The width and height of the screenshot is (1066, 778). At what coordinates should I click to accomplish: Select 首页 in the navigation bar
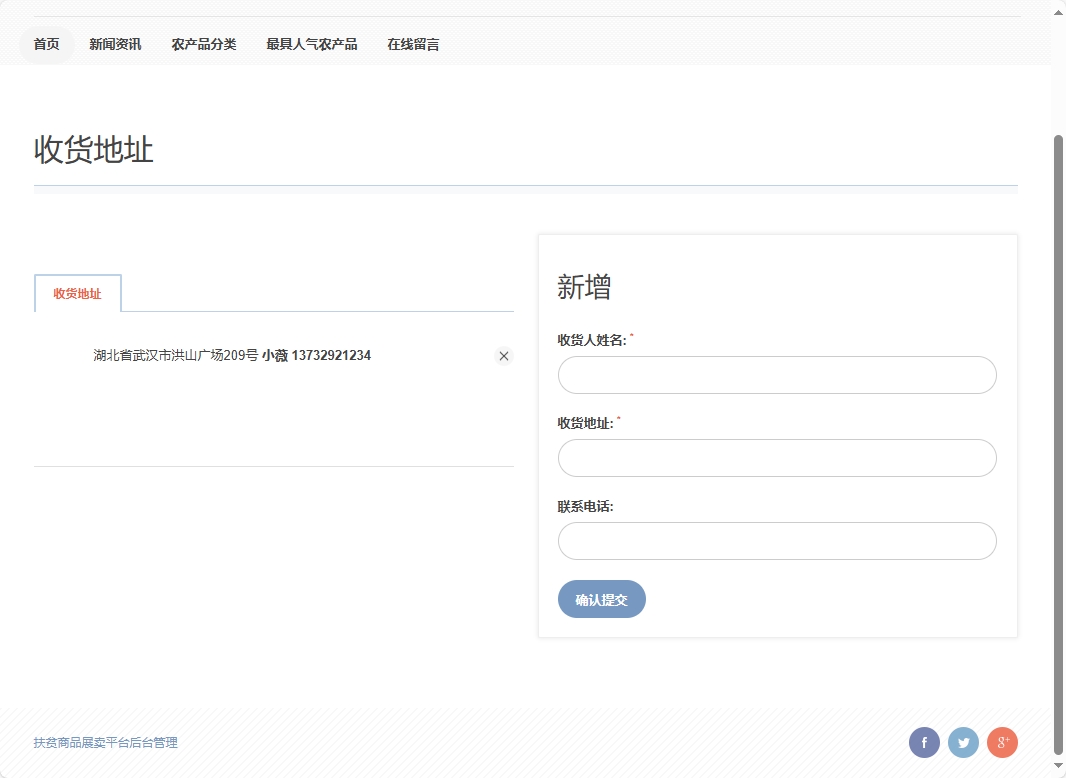pyautogui.click(x=46, y=43)
